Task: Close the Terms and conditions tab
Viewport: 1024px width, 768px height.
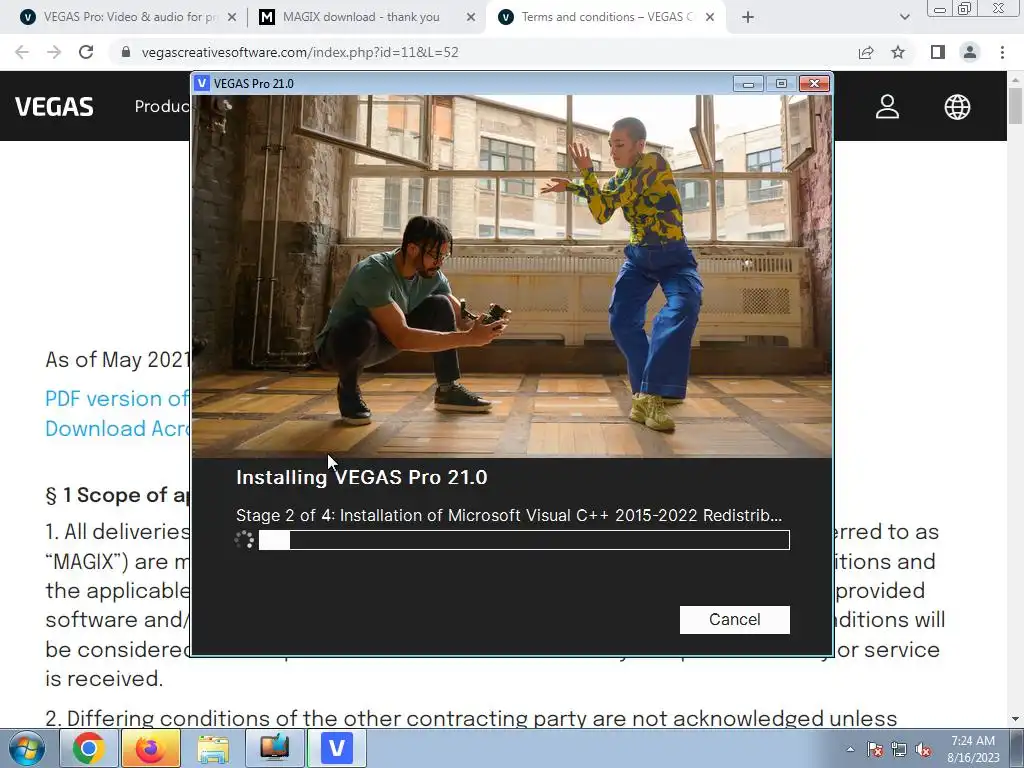Action: click(x=710, y=18)
